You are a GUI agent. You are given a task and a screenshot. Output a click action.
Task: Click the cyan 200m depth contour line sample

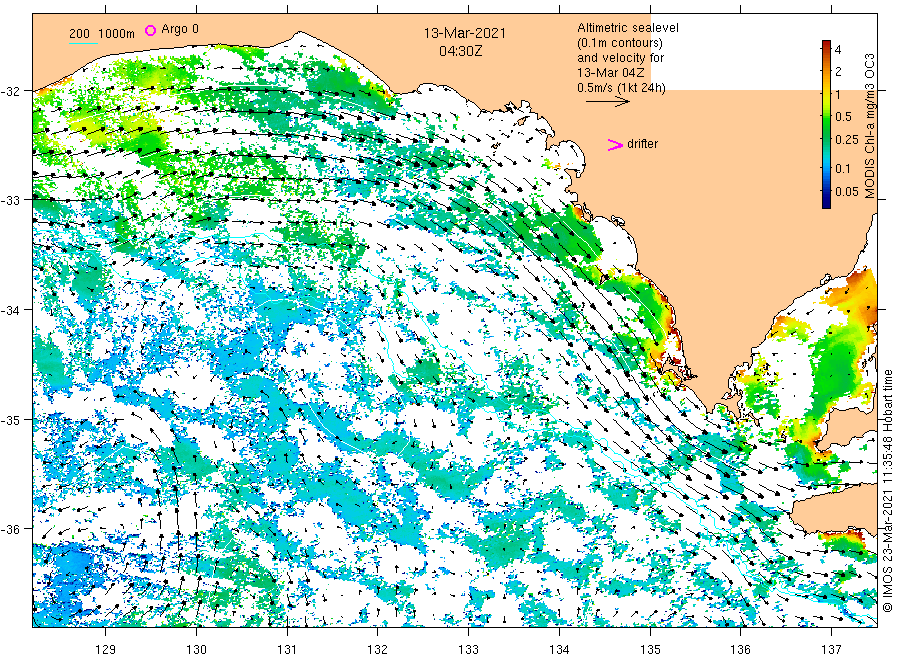coord(83,43)
